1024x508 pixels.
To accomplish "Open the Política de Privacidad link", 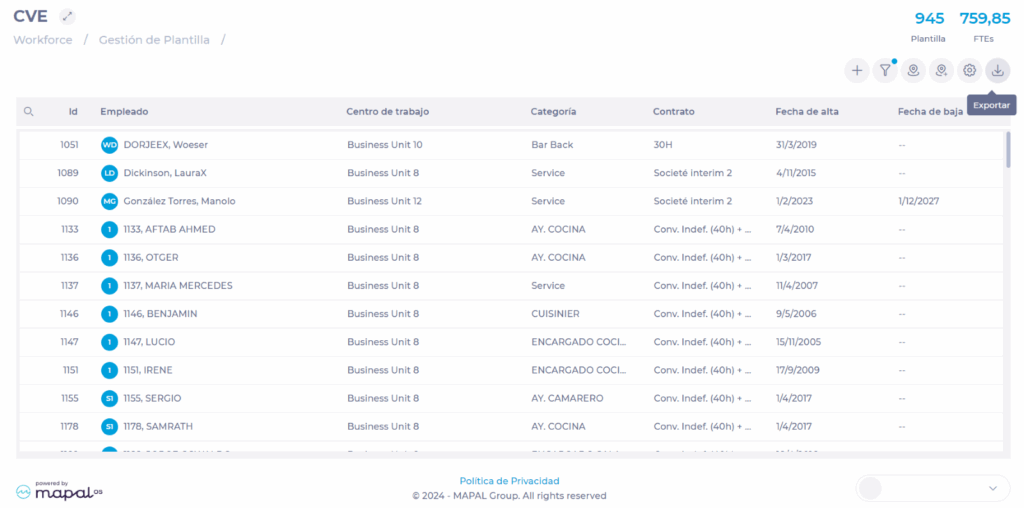I will pyautogui.click(x=509, y=481).
